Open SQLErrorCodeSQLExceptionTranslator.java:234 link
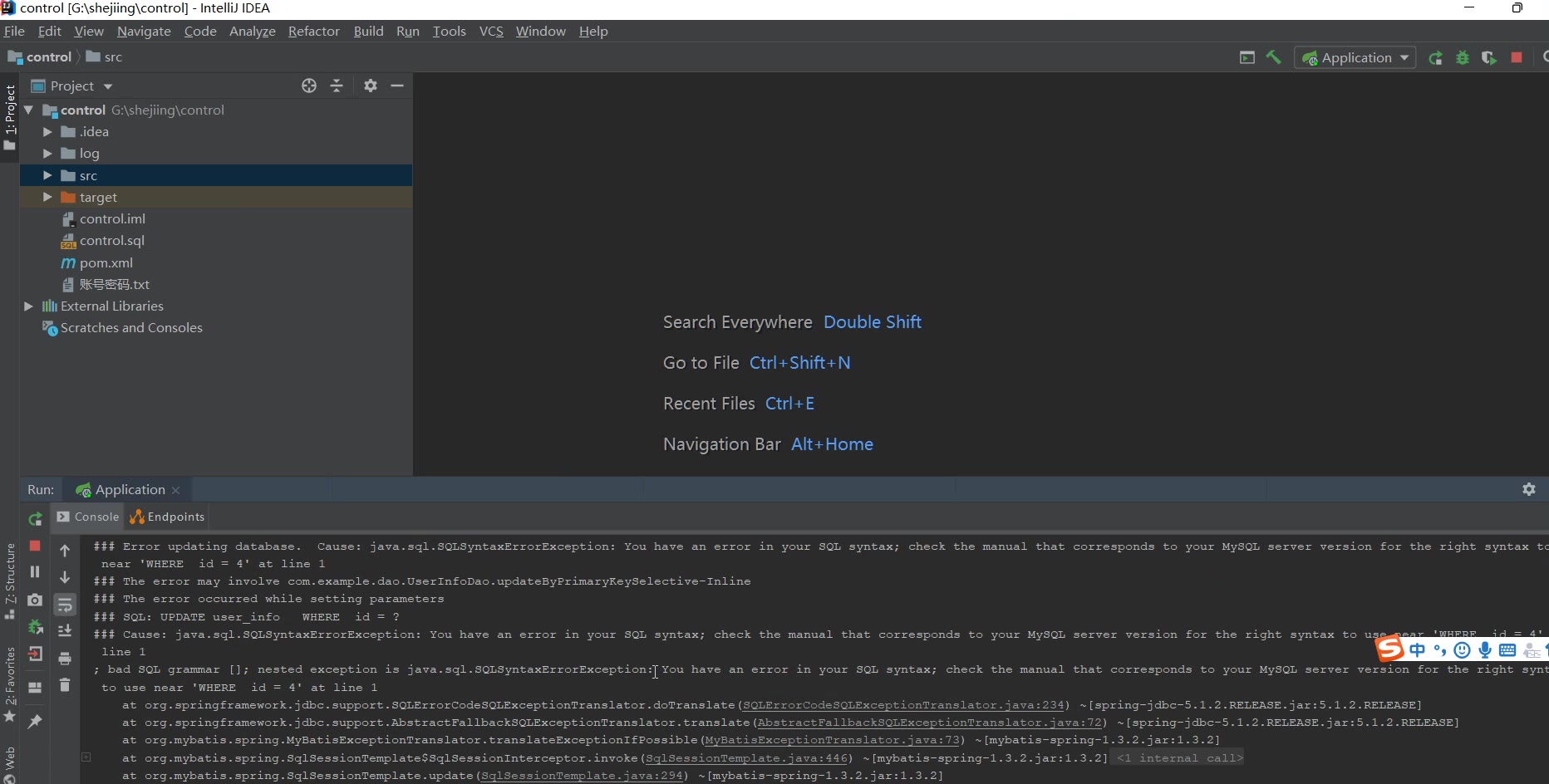 pos(903,705)
